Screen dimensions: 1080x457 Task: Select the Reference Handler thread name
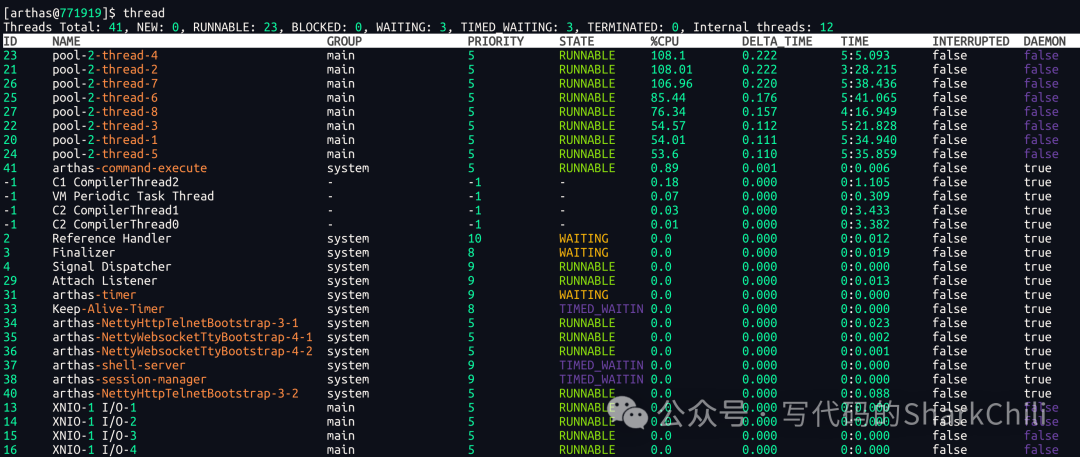coord(112,238)
